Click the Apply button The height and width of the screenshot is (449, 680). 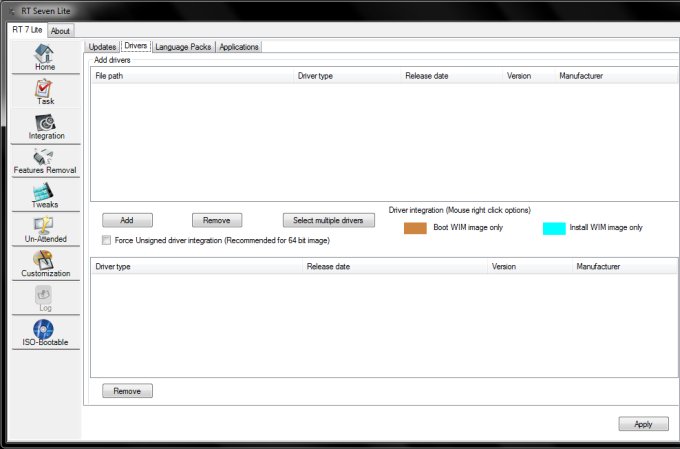click(643, 424)
